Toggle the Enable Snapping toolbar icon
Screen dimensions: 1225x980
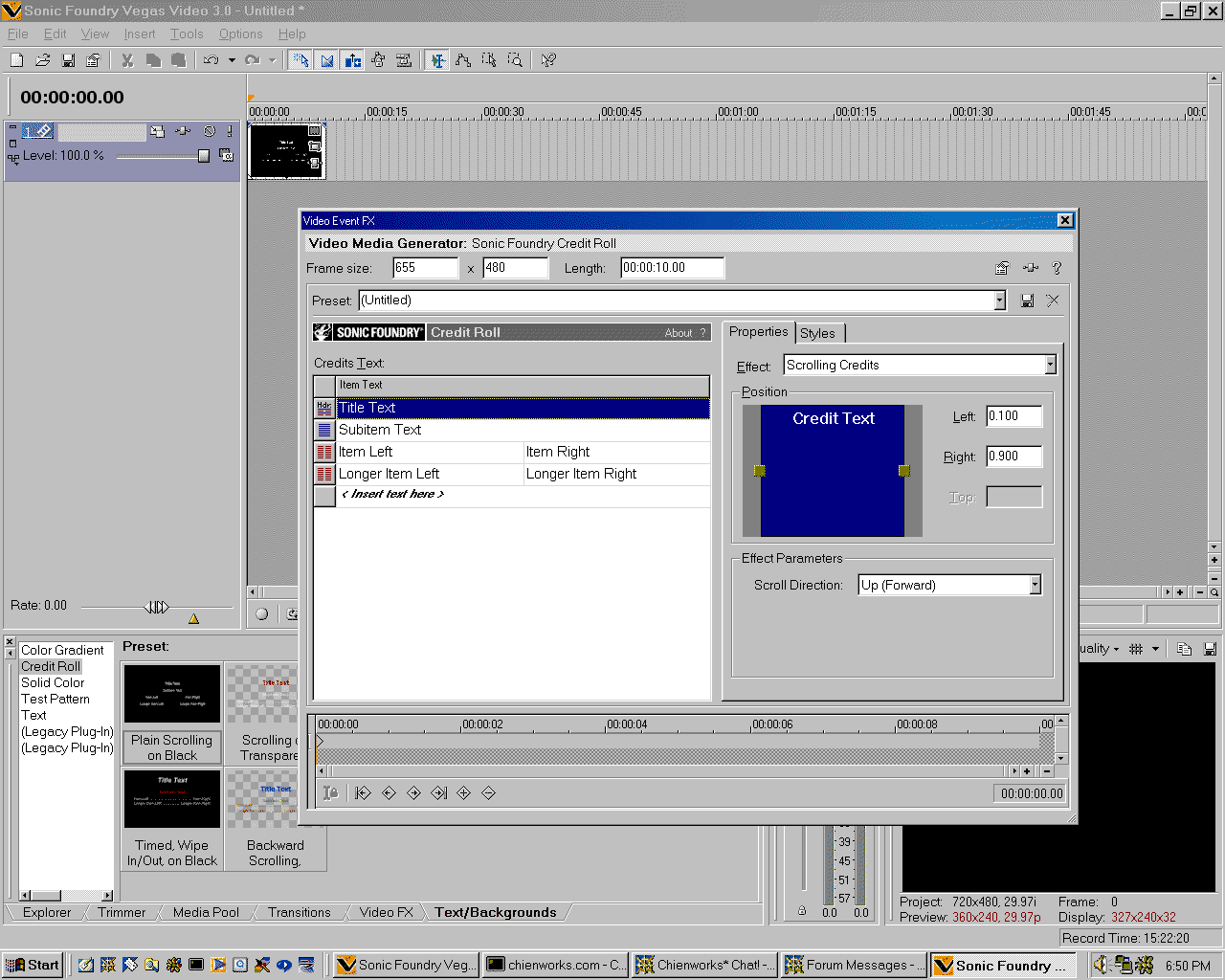301,60
